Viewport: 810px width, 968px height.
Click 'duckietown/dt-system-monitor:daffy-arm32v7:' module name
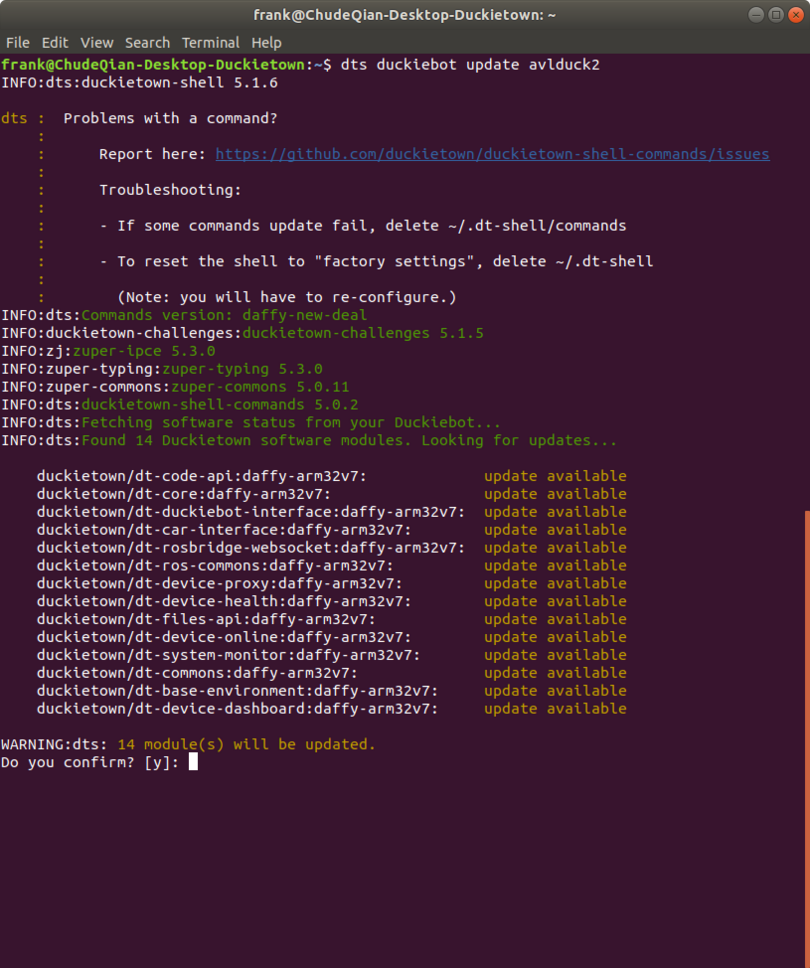228,656
